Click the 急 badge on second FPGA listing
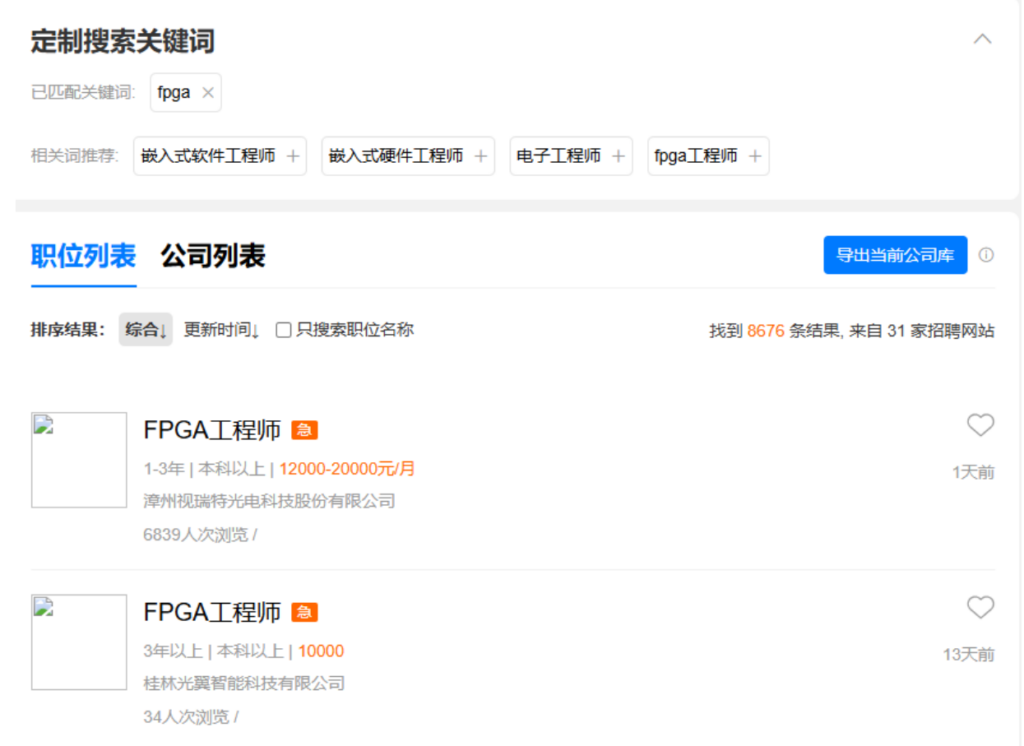1024x746 pixels. 304,610
